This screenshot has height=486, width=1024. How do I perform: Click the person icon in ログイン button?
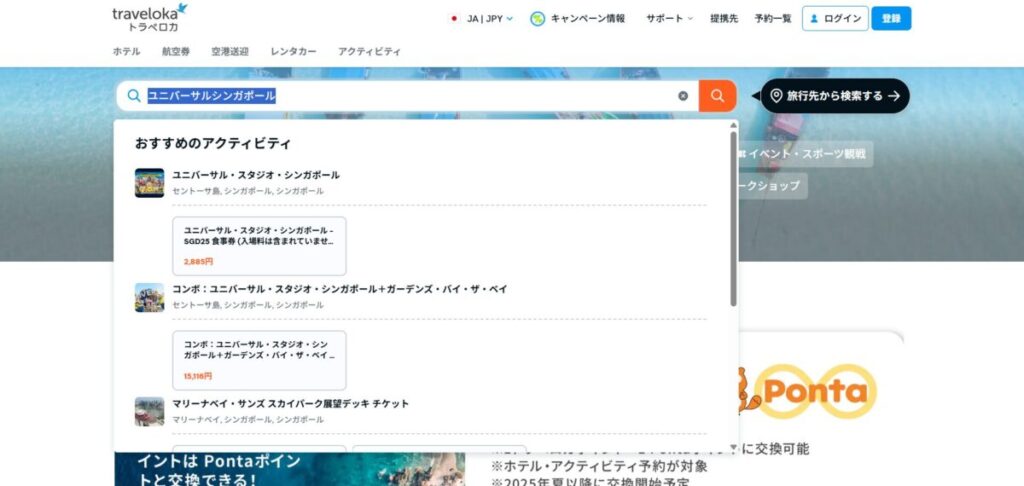(814, 19)
